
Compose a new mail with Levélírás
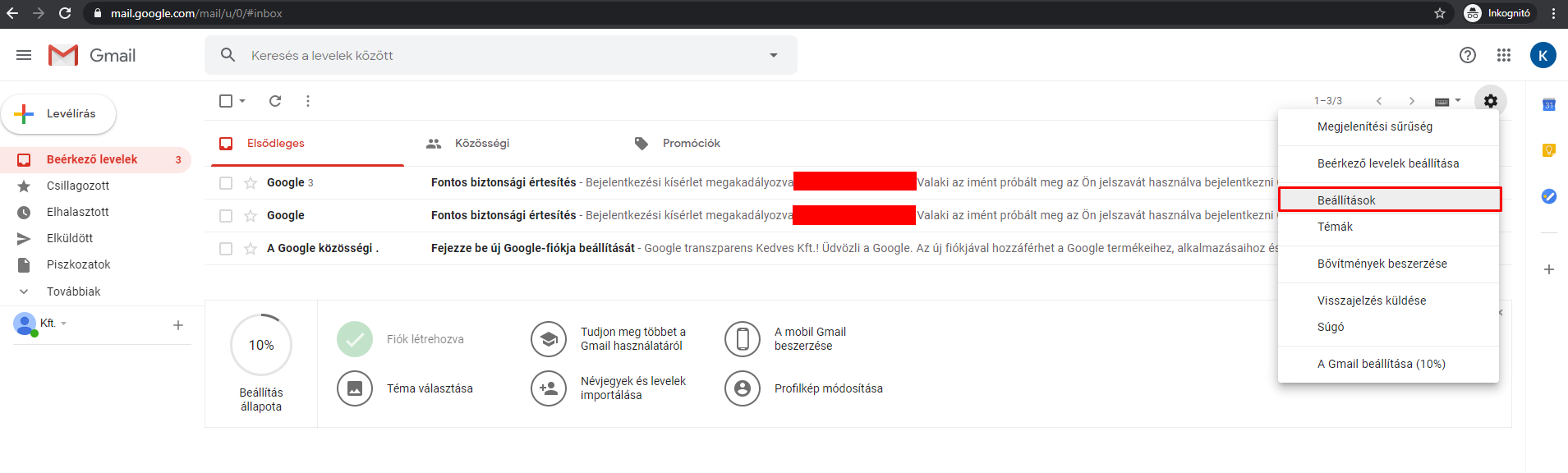58,114
